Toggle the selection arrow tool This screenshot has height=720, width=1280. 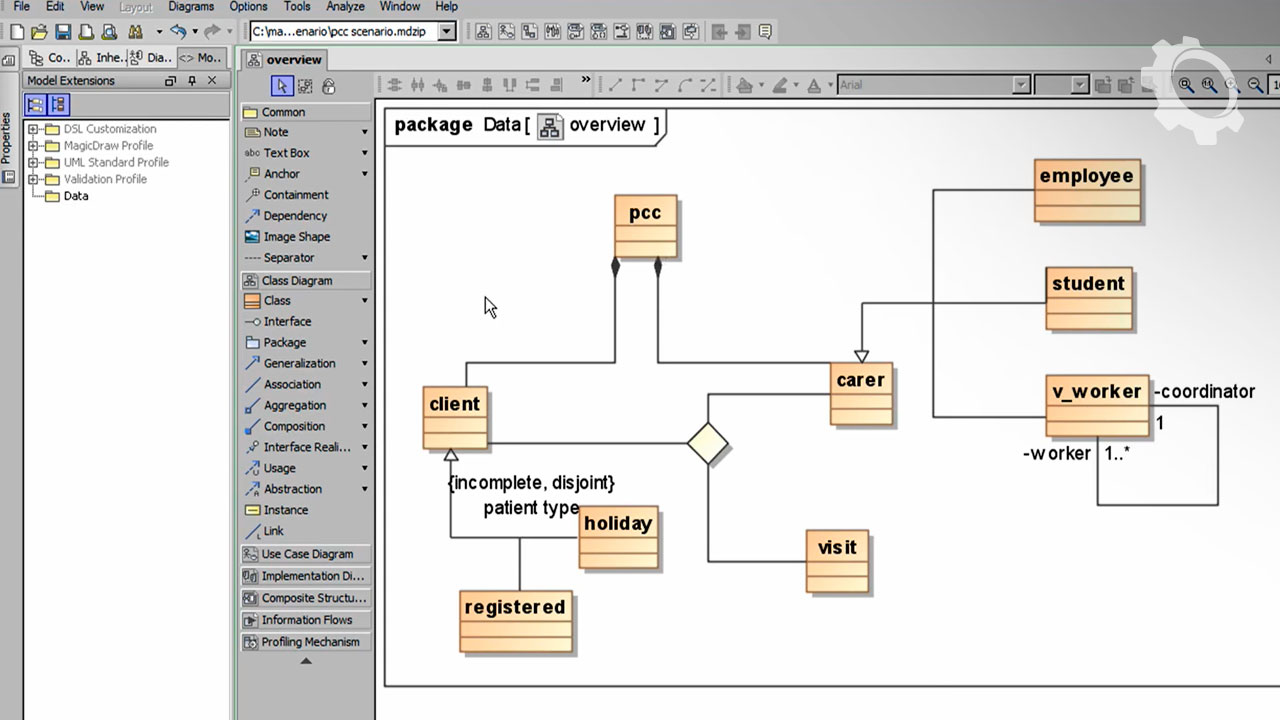coord(282,86)
